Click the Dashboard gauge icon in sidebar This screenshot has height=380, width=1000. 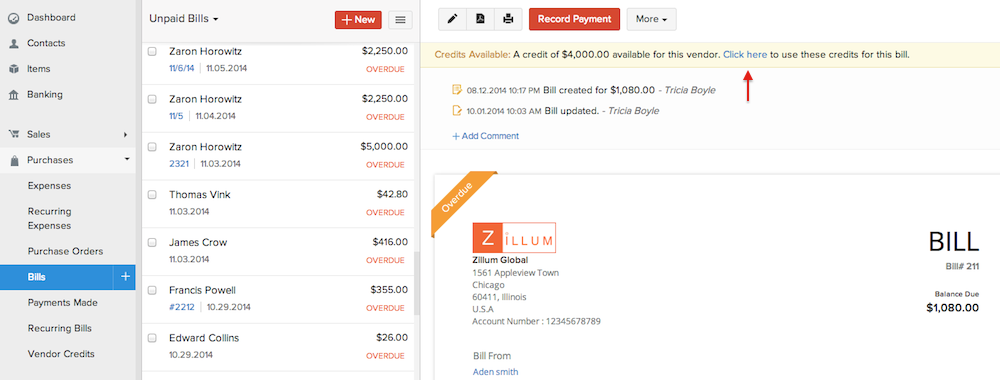pos(13,18)
